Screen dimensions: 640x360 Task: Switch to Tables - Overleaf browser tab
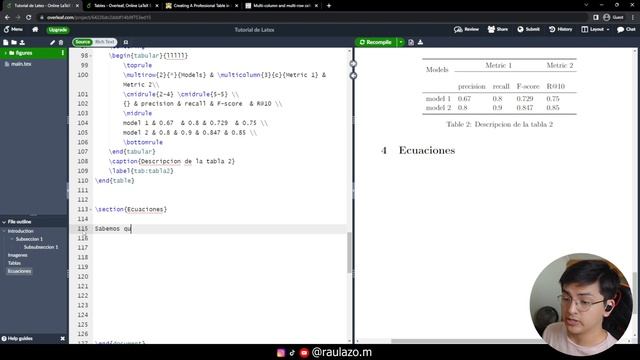click(122, 6)
